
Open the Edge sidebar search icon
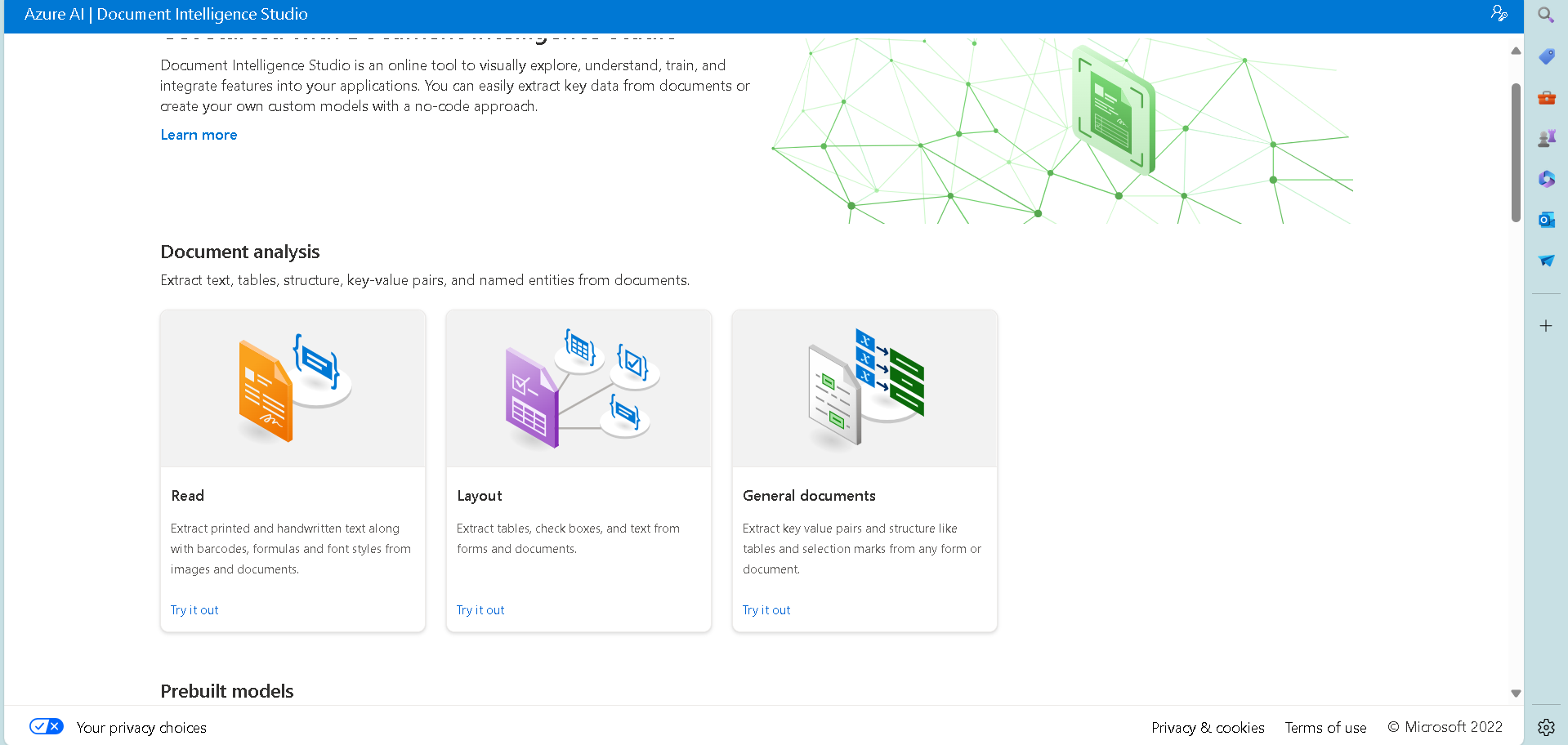point(1545,16)
